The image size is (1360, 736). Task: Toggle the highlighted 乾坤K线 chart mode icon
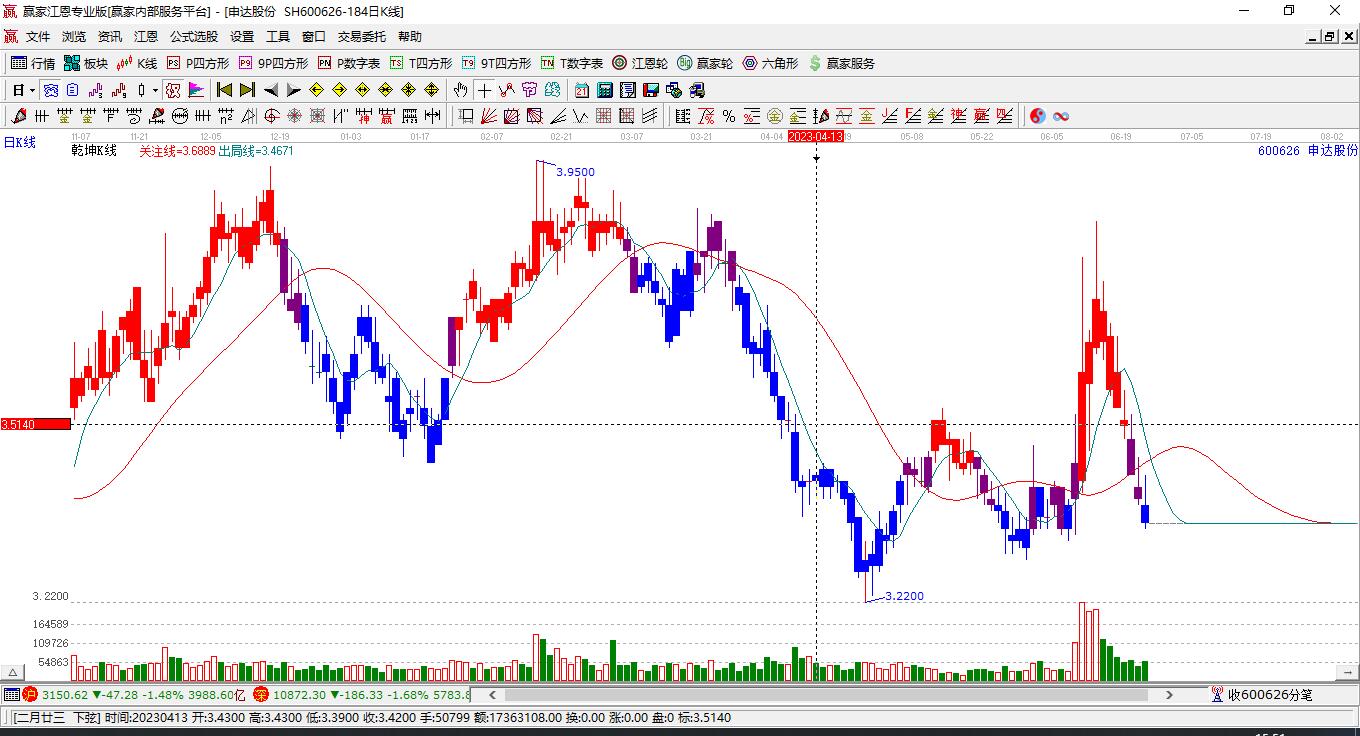pyautogui.click(x=173, y=90)
